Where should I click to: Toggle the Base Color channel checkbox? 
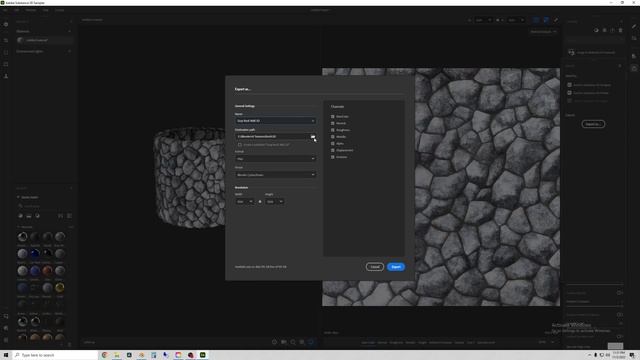coord(333,117)
